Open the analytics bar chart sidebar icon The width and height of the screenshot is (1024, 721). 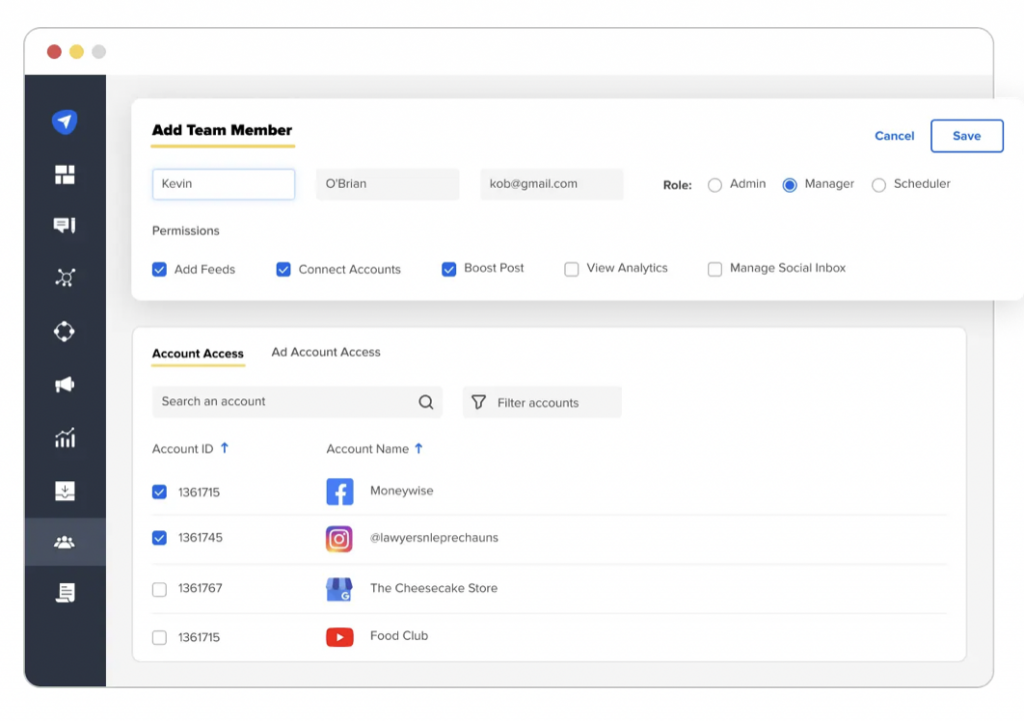coord(65,438)
